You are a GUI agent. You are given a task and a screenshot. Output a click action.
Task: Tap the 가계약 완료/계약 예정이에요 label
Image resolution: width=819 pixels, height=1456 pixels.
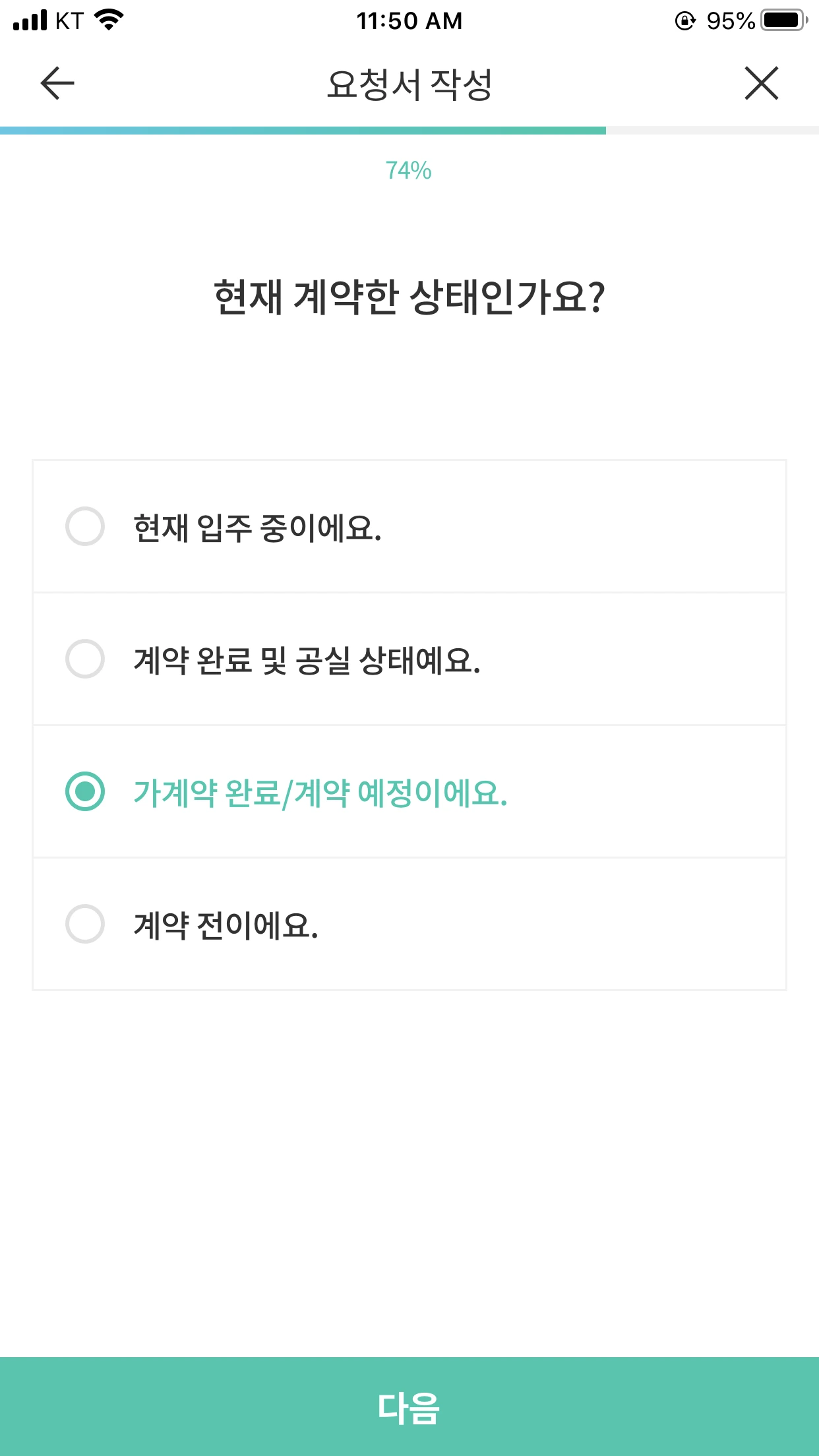(x=320, y=793)
